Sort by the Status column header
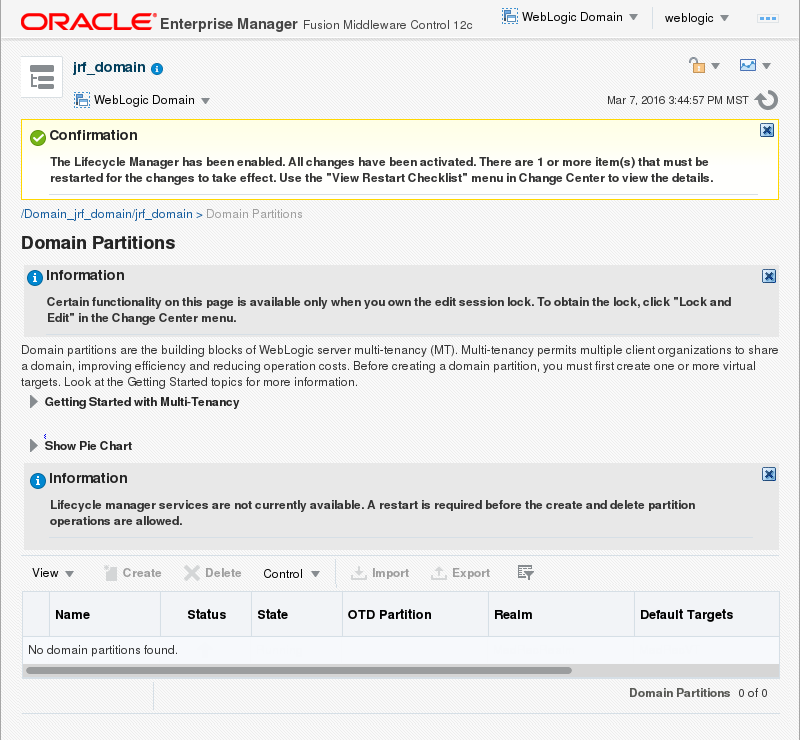800x740 pixels. pos(207,614)
